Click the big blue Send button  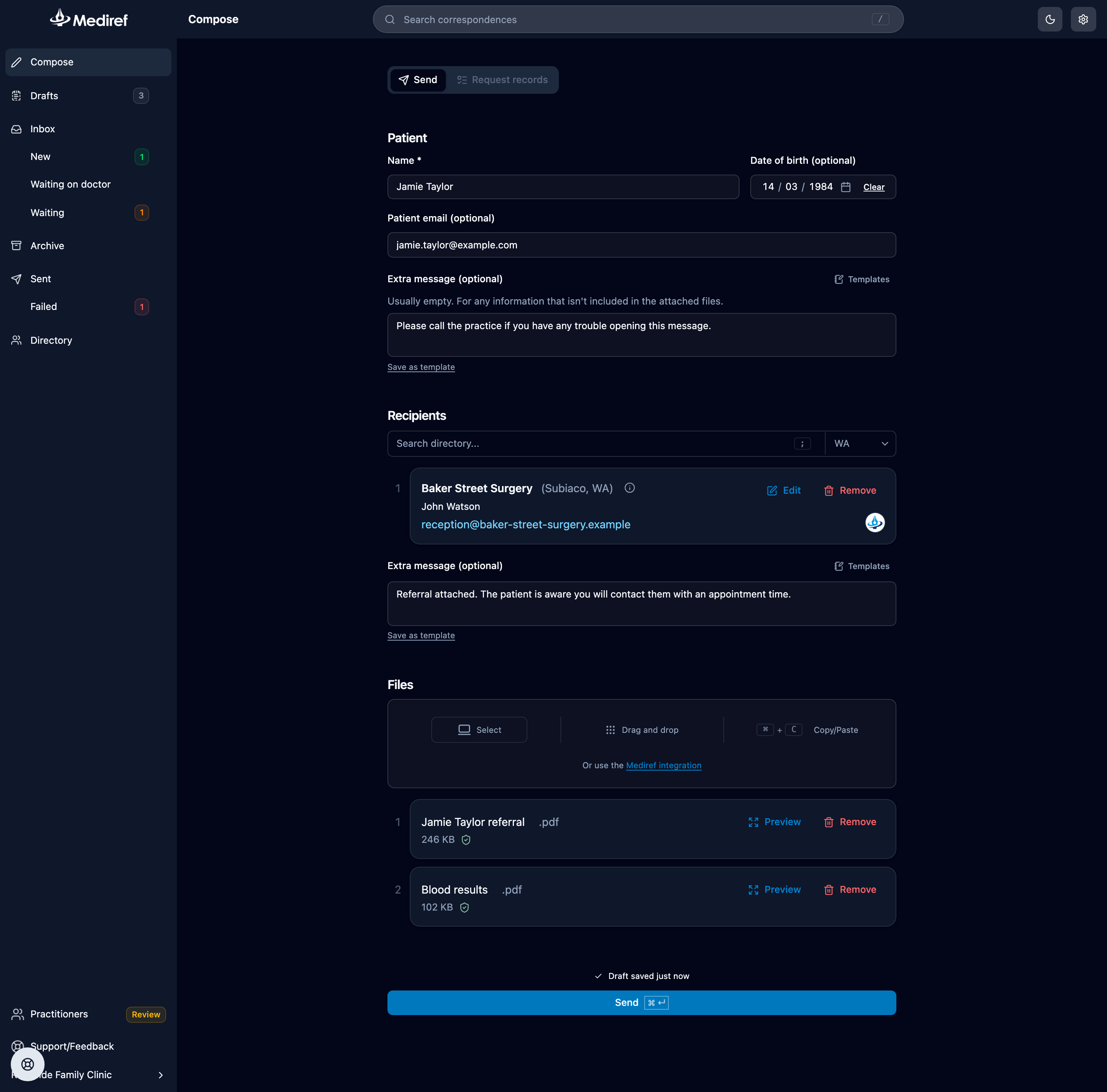point(641,1002)
